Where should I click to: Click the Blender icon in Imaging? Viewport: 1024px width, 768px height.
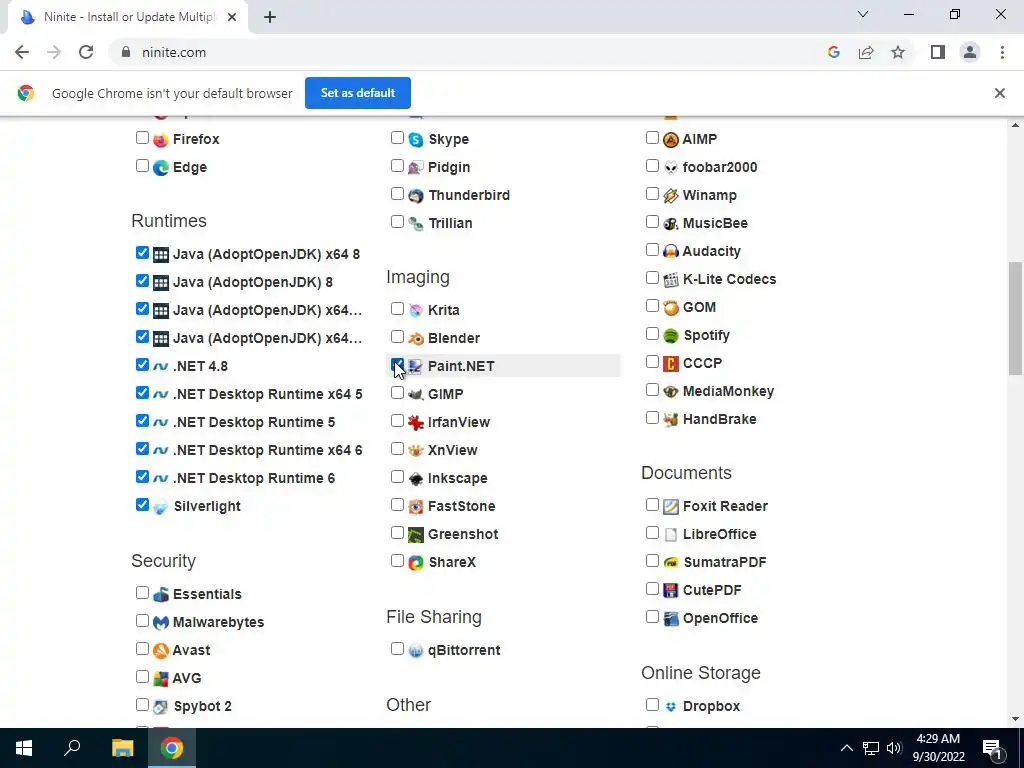[416, 338]
